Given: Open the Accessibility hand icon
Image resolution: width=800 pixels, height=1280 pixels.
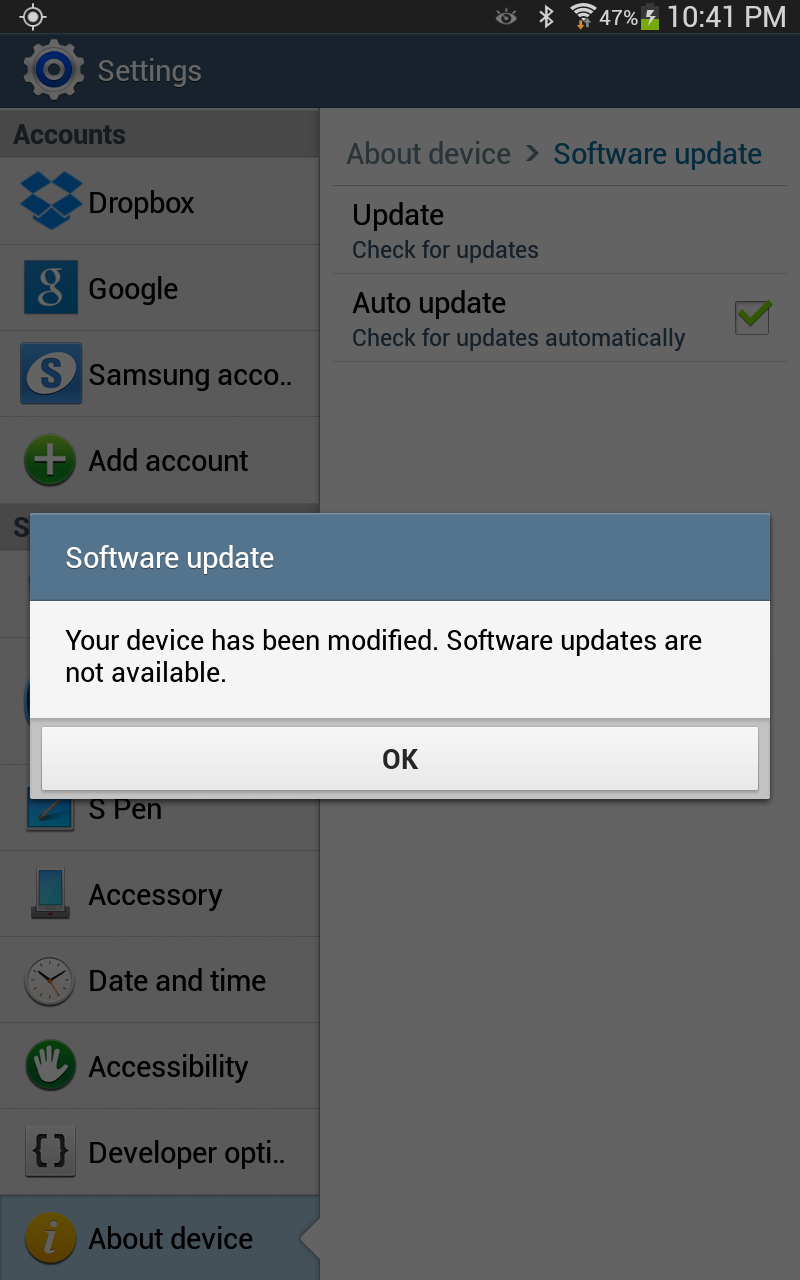Looking at the screenshot, I should pyautogui.click(x=50, y=1066).
